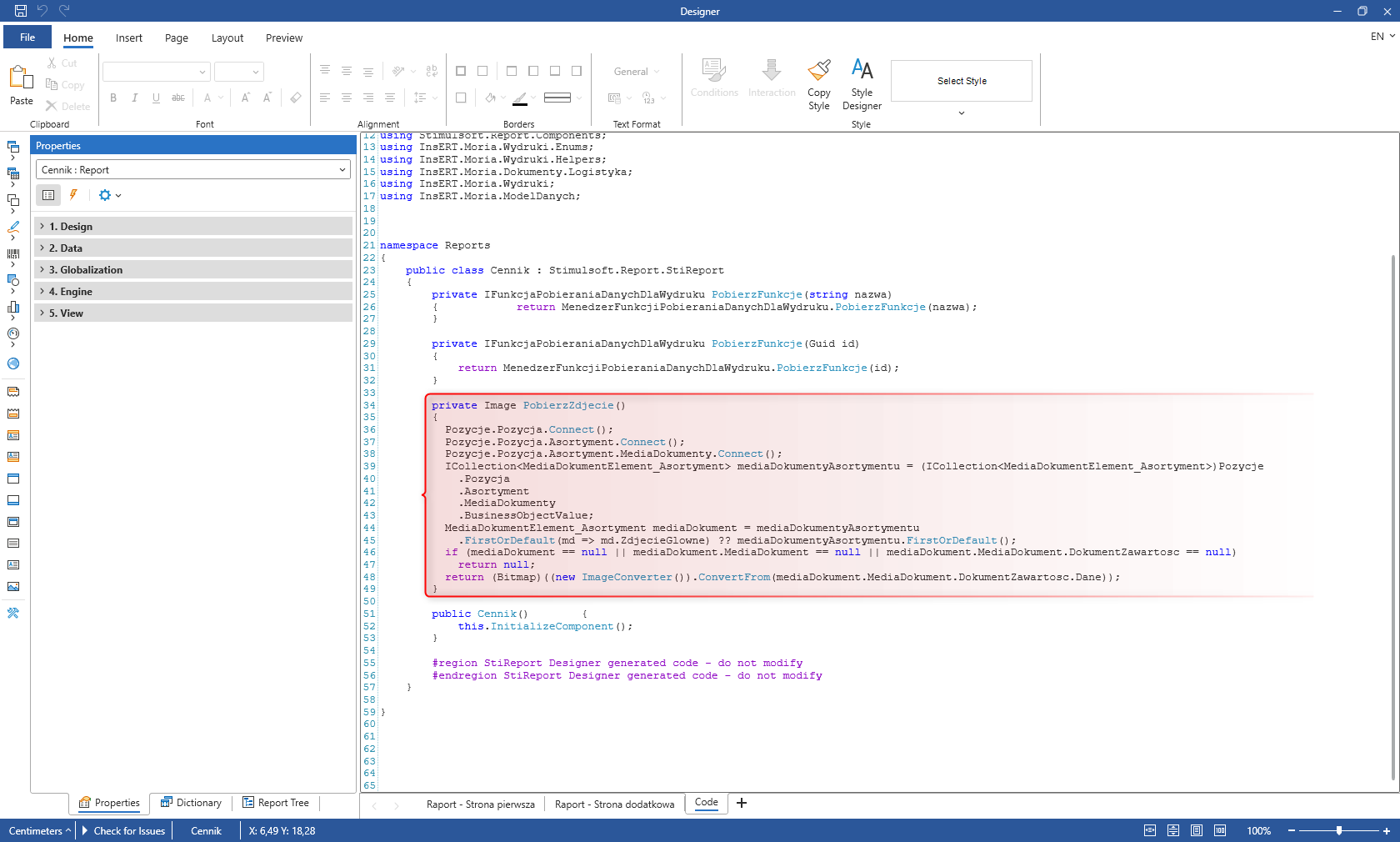Add a new page with plus button

[742, 803]
